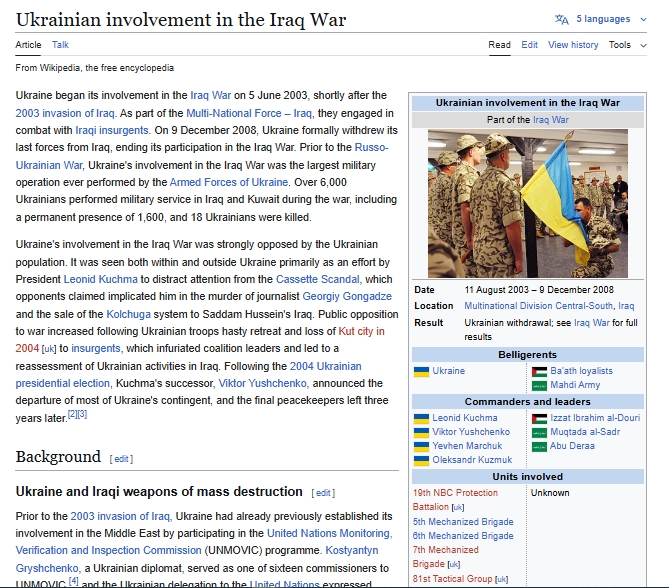Open the Iraq War link in infobox Result

click(x=592, y=323)
